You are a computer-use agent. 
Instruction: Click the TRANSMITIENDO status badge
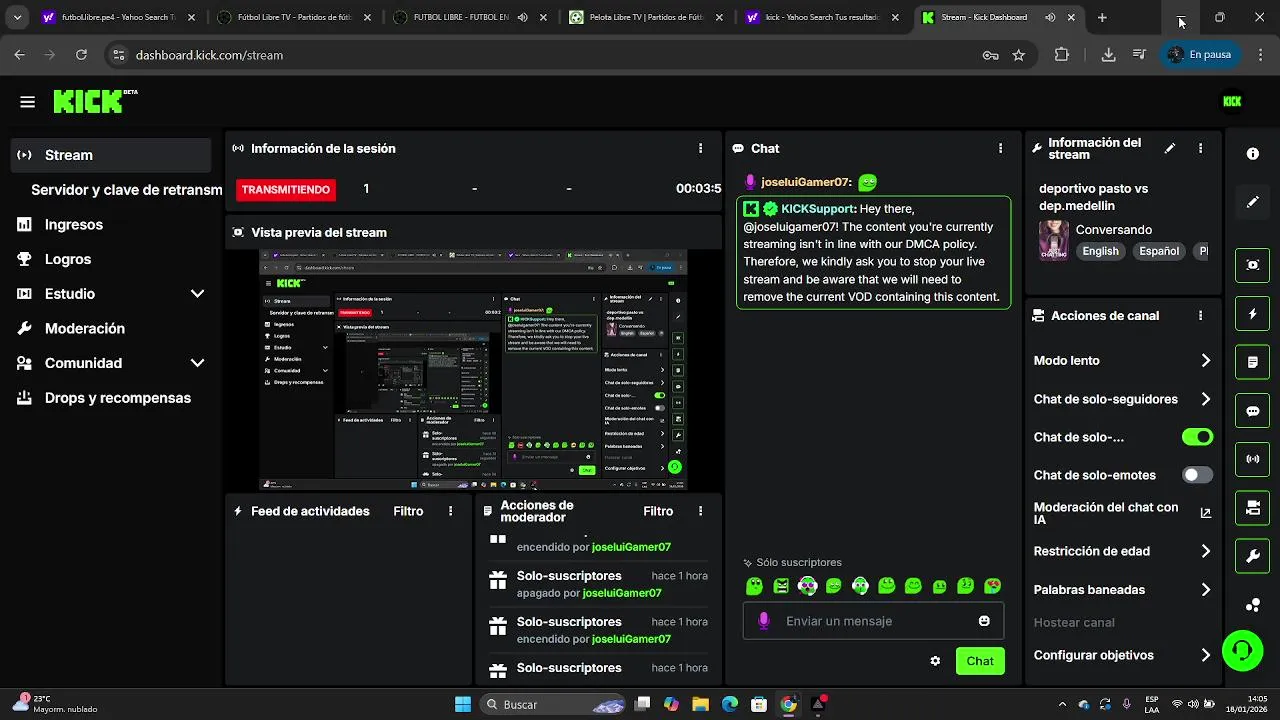286,189
